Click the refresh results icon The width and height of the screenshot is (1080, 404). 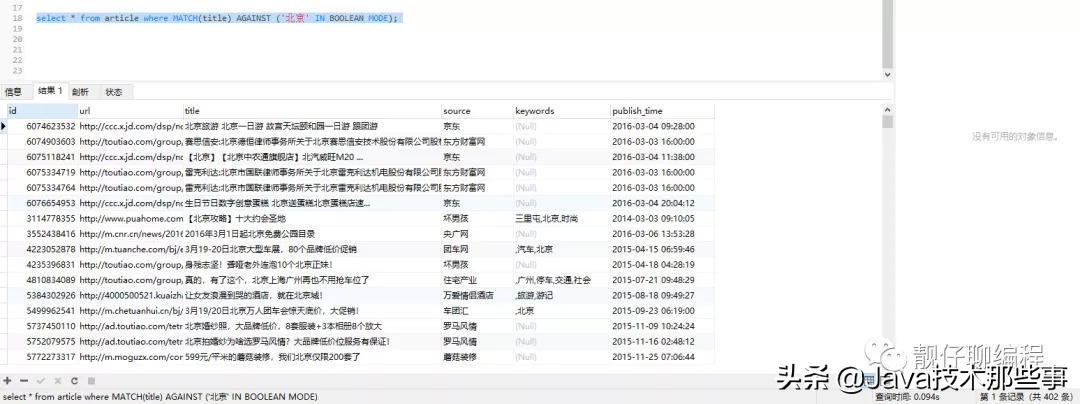[74, 381]
